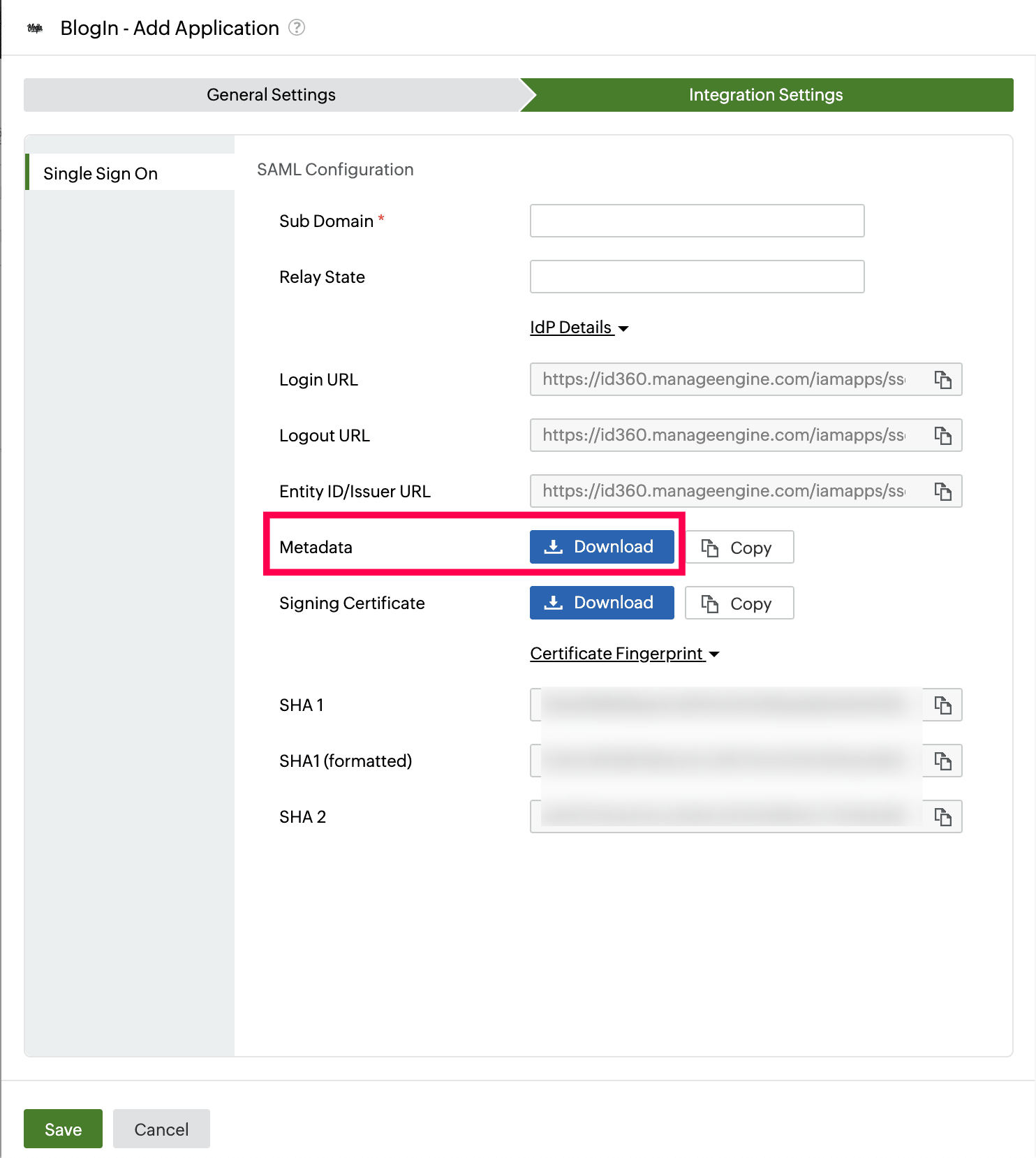Copy the Logout URL value
This screenshot has height=1158, width=1036.
943,435
